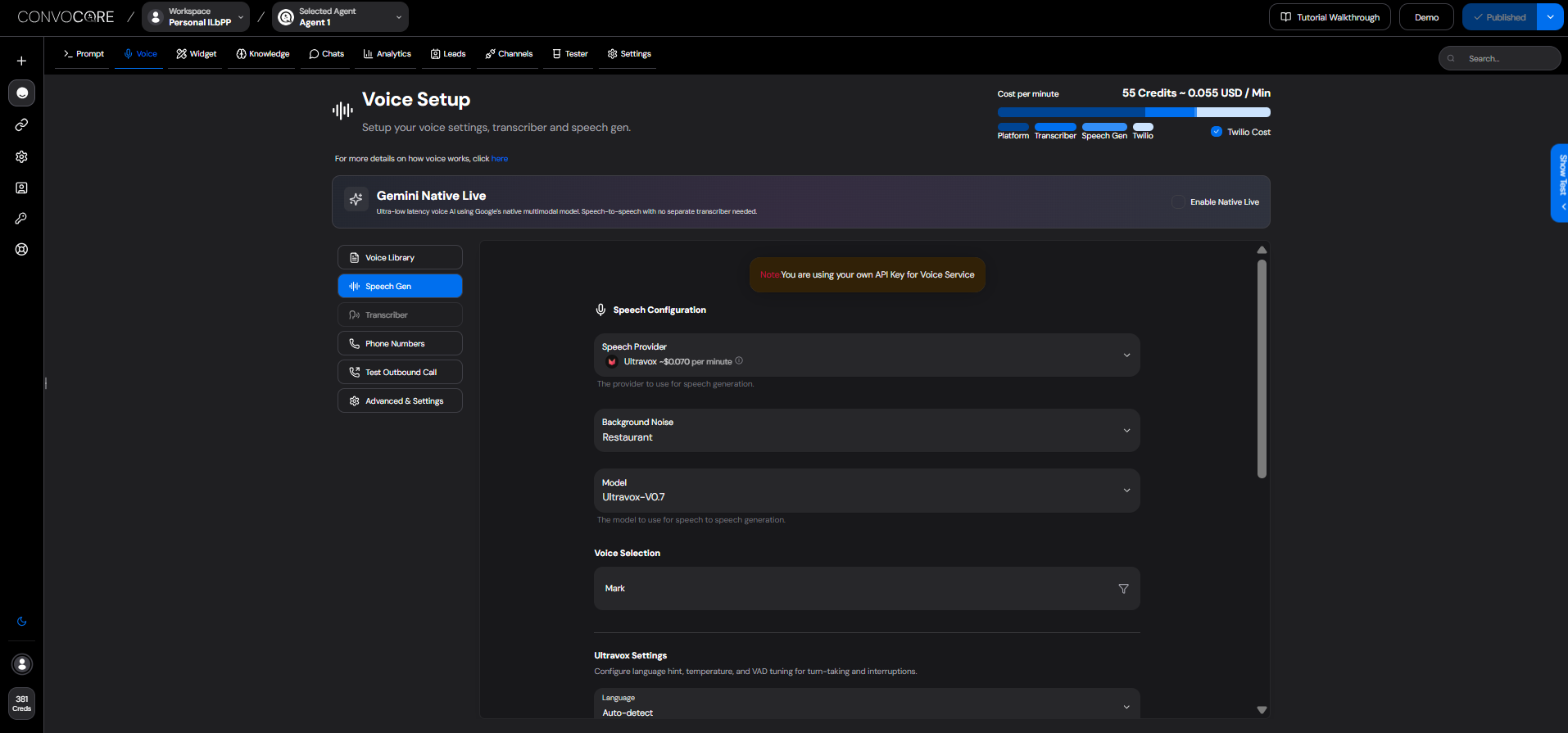Image resolution: width=1568 pixels, height=733 pixels.
Task: Open the Settings tab
Action: coord(629,54)
